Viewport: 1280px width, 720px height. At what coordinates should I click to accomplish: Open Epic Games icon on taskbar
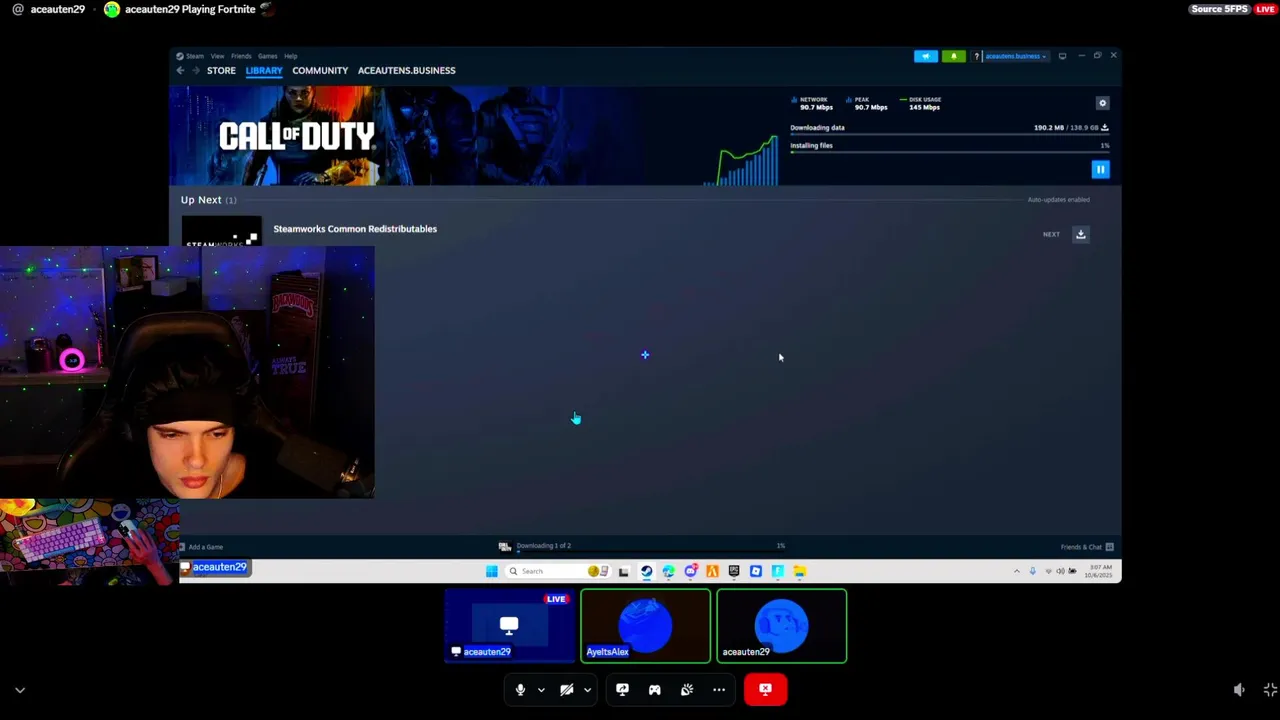coord(734,571)
